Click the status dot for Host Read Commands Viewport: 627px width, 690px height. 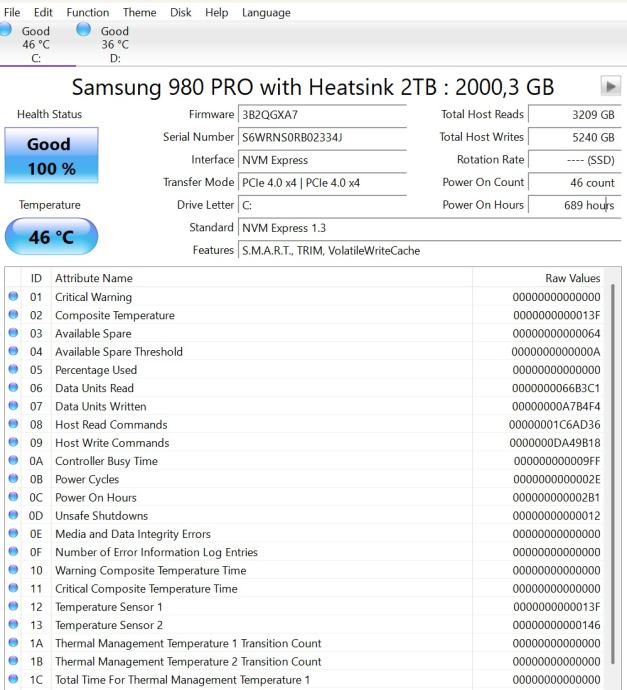coord(13,424)
